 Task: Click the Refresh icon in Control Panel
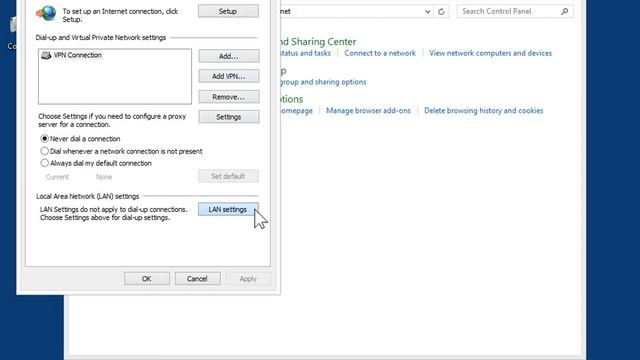(x=441, y=11)
